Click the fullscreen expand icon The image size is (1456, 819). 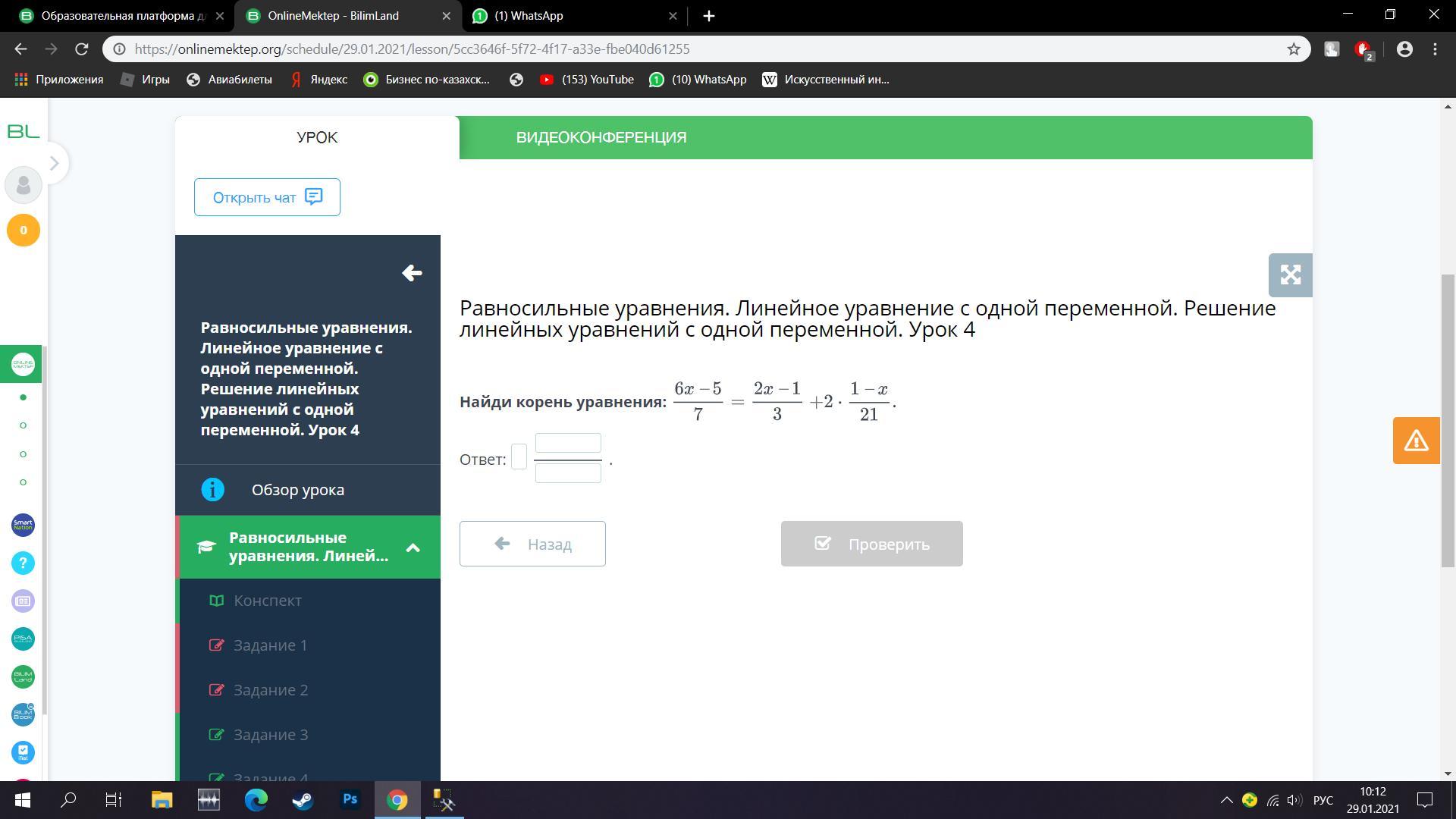coord(1290,275)
